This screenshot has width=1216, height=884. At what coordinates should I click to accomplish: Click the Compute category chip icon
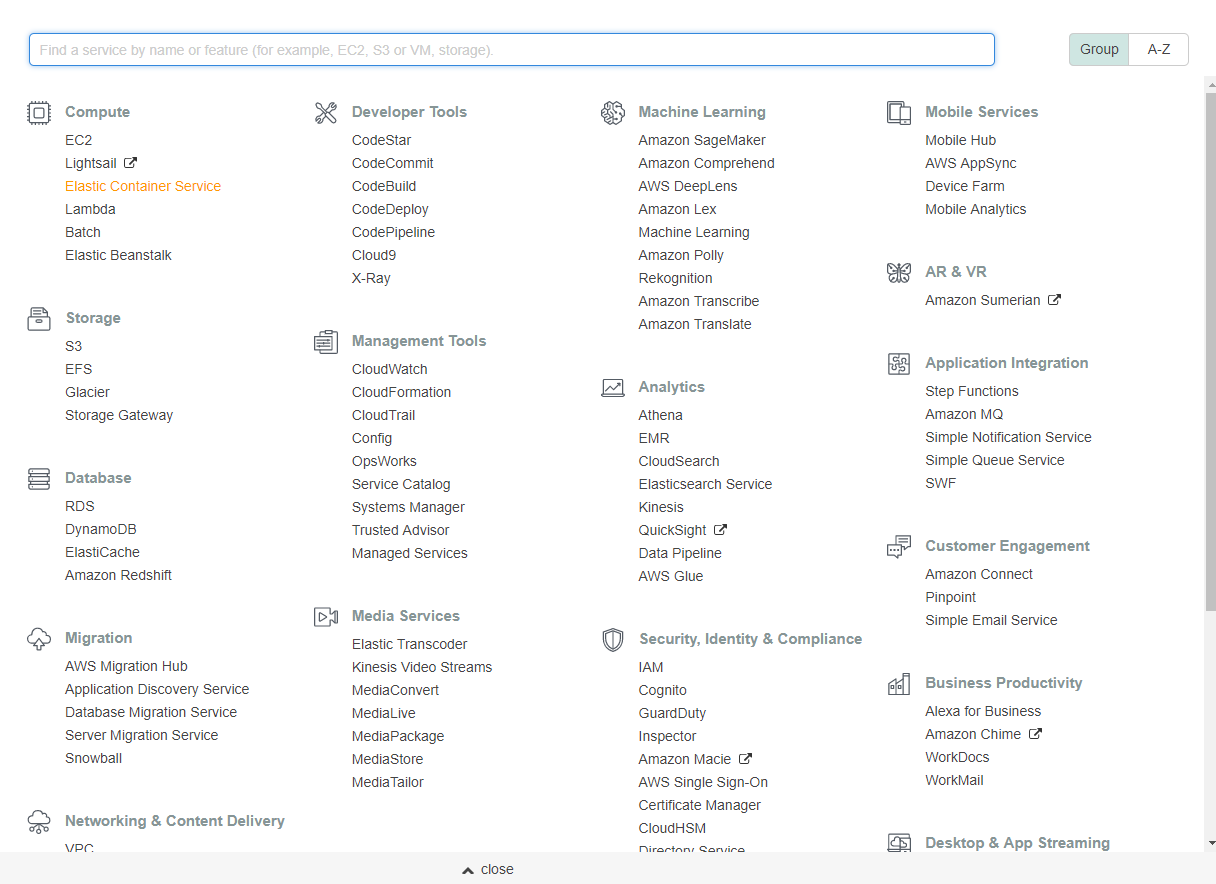pos(39,112)
